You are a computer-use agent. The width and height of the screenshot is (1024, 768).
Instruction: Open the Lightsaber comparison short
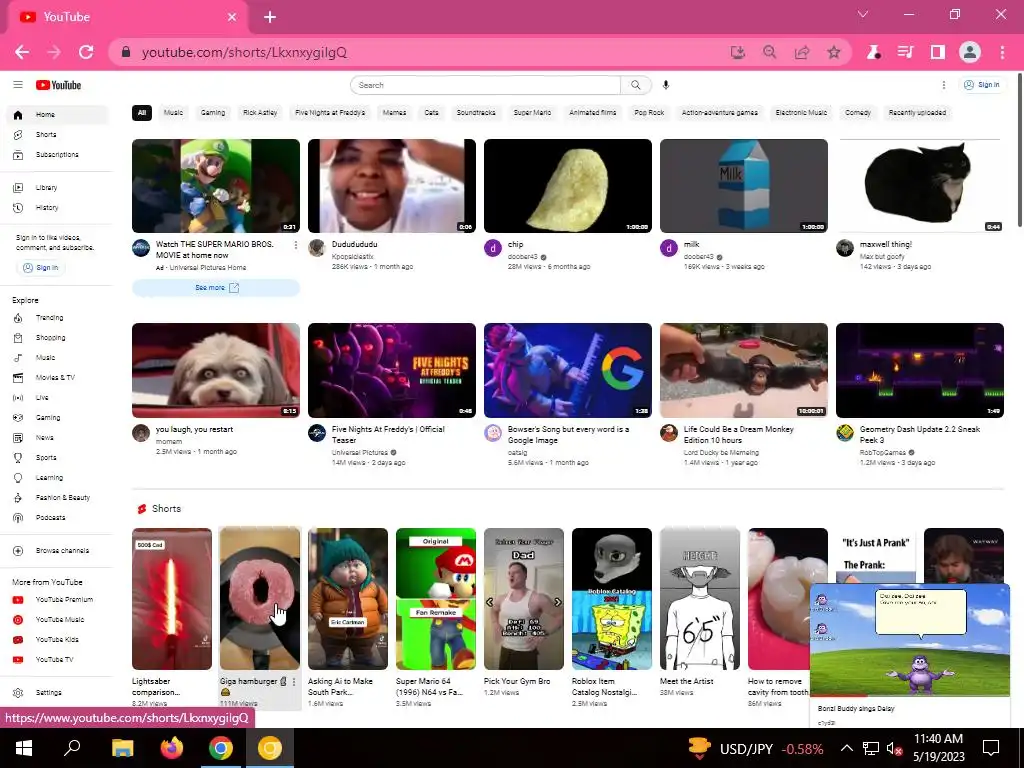[x=172, y=599]
